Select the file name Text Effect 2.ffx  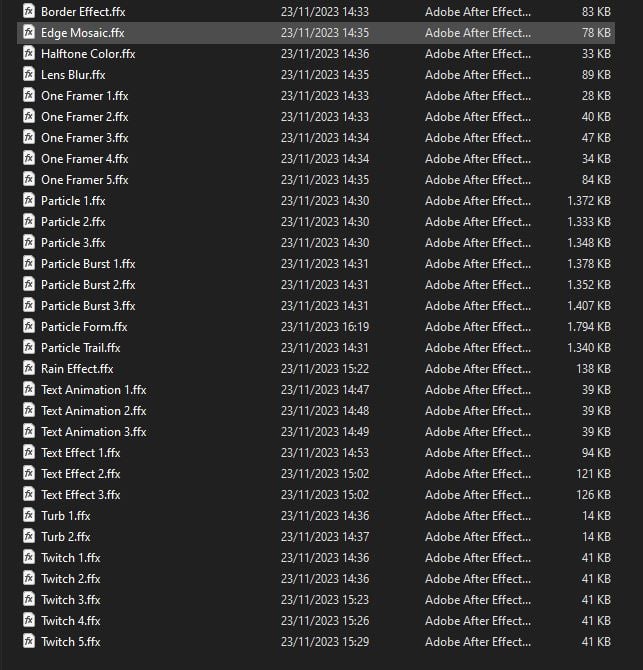click(x=81, y=473)
